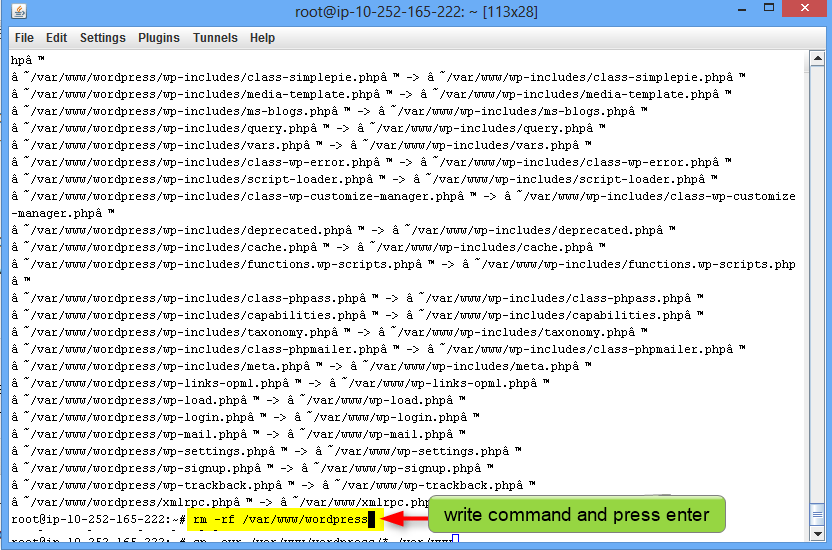The width and height of the screenshot is (832, 550).
Task: Click the window title root@ip-10-252-165-222
Action: tap(416, 12)
